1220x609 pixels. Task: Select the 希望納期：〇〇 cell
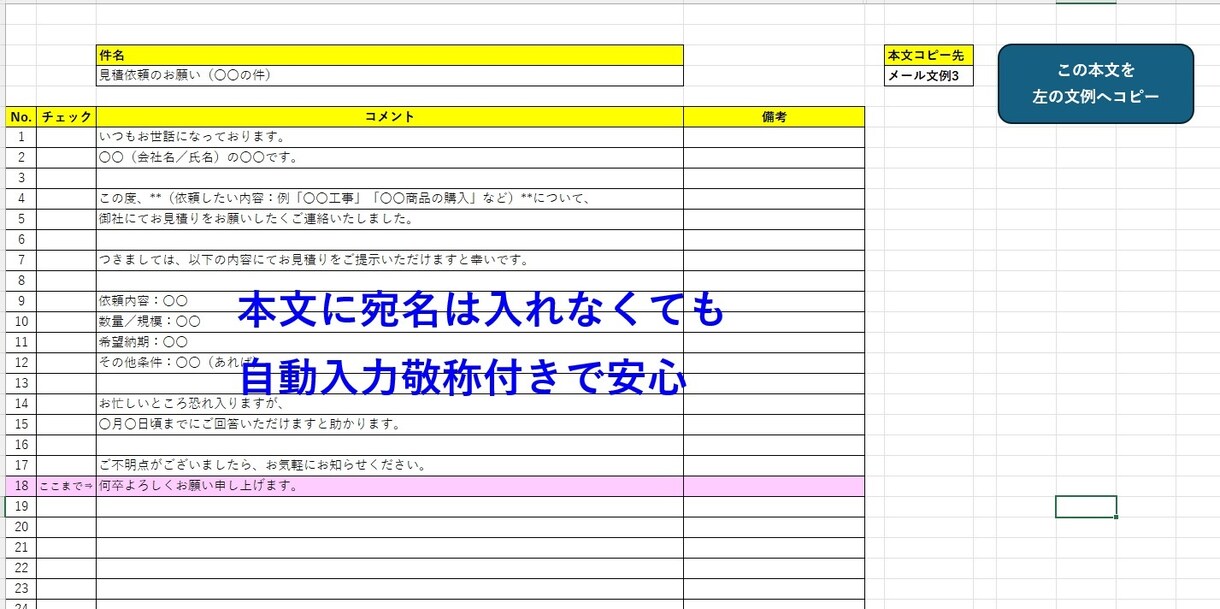(390, 342)
